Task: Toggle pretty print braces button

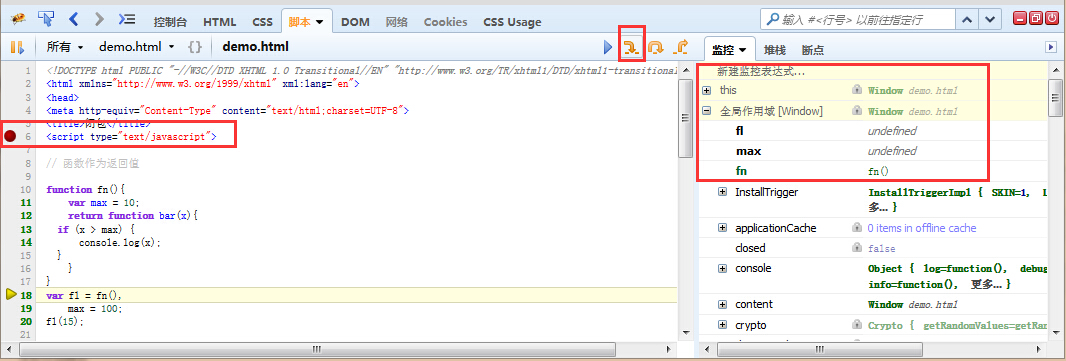Action: click(195, 47)
